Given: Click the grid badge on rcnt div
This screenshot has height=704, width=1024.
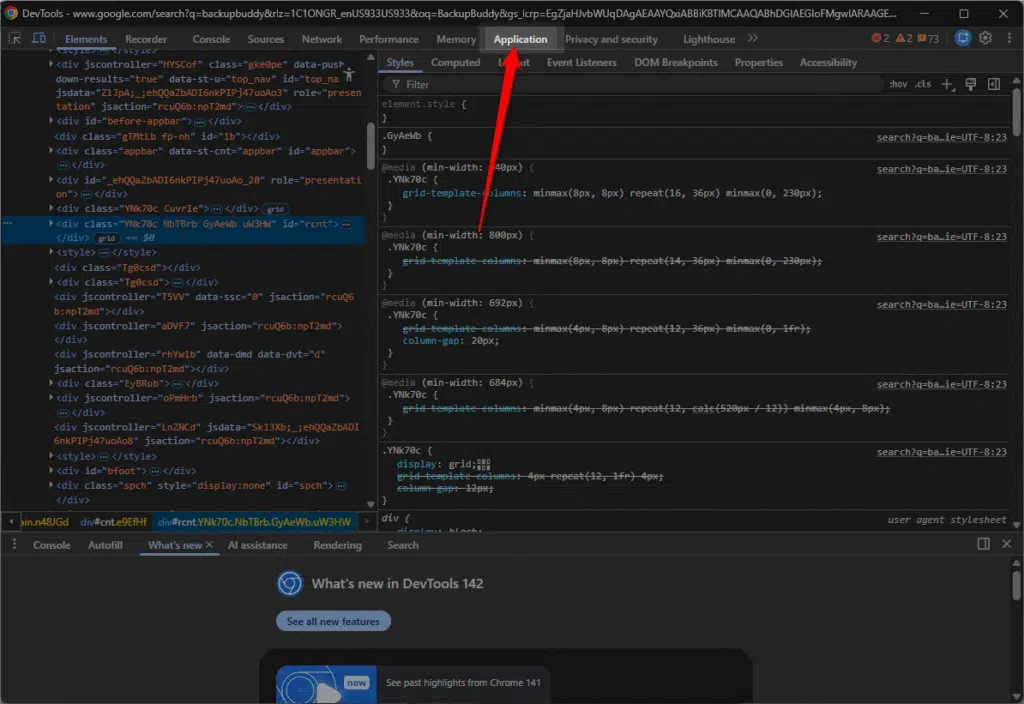Looking at the screenshot, I should [106, 239].
